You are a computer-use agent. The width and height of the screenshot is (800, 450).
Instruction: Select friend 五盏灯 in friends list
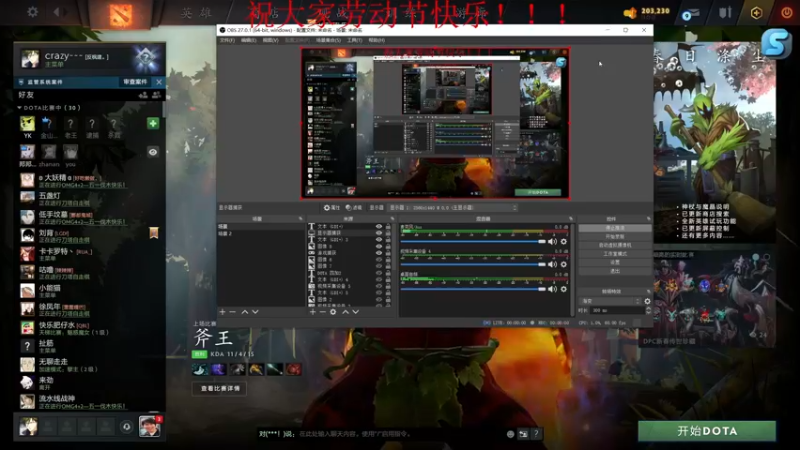91,199
